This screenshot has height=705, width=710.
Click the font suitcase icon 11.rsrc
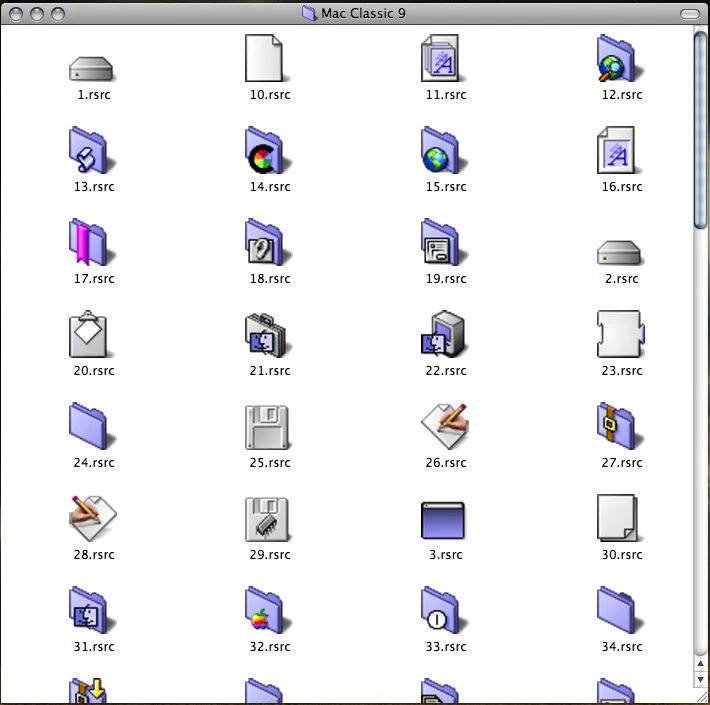coord(441,58)
